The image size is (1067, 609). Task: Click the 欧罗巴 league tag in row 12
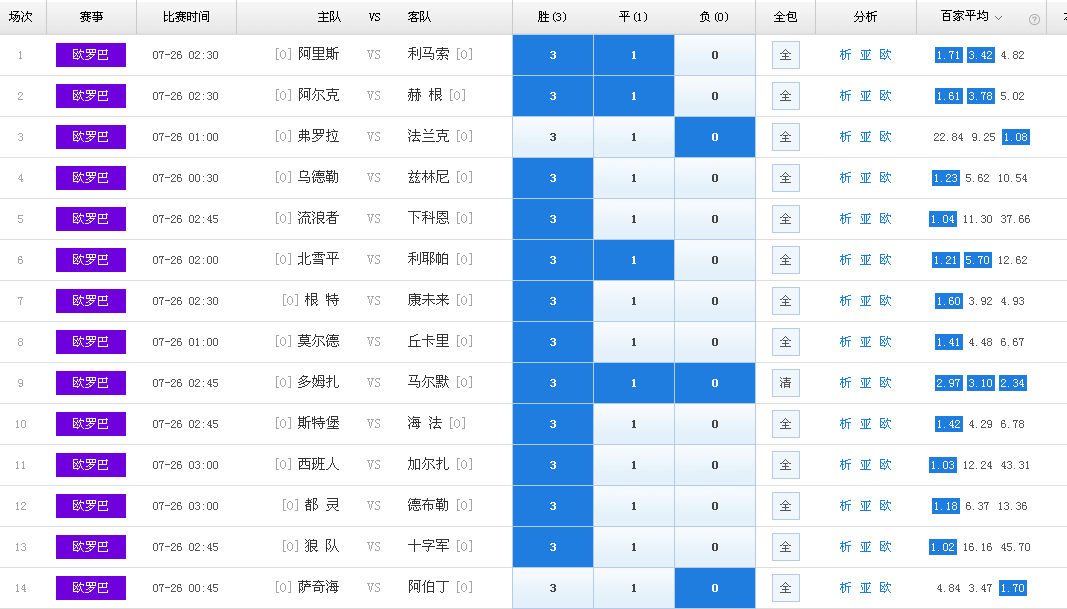91,506
